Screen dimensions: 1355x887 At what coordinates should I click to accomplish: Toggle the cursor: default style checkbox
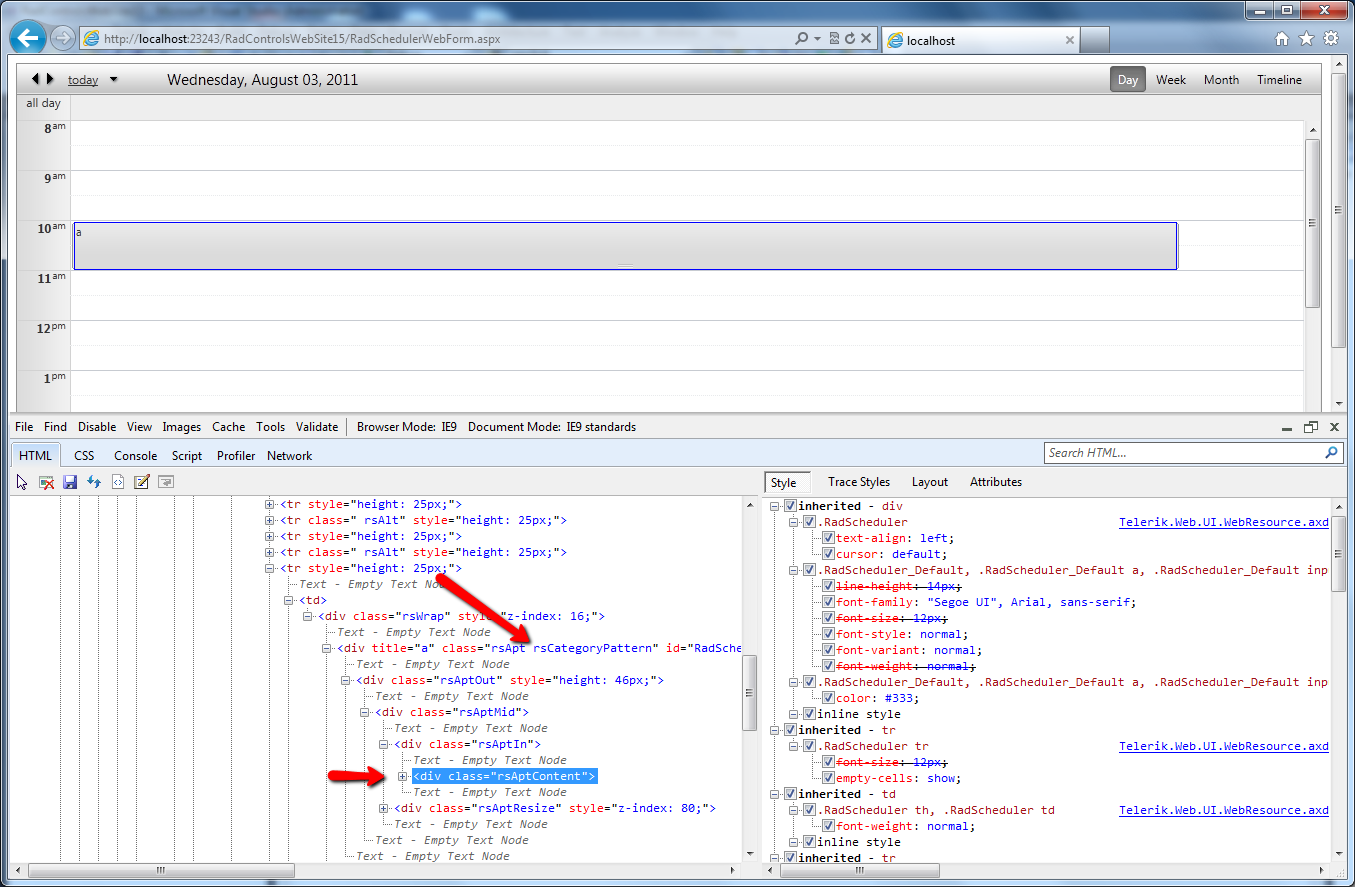pos(828,554)
